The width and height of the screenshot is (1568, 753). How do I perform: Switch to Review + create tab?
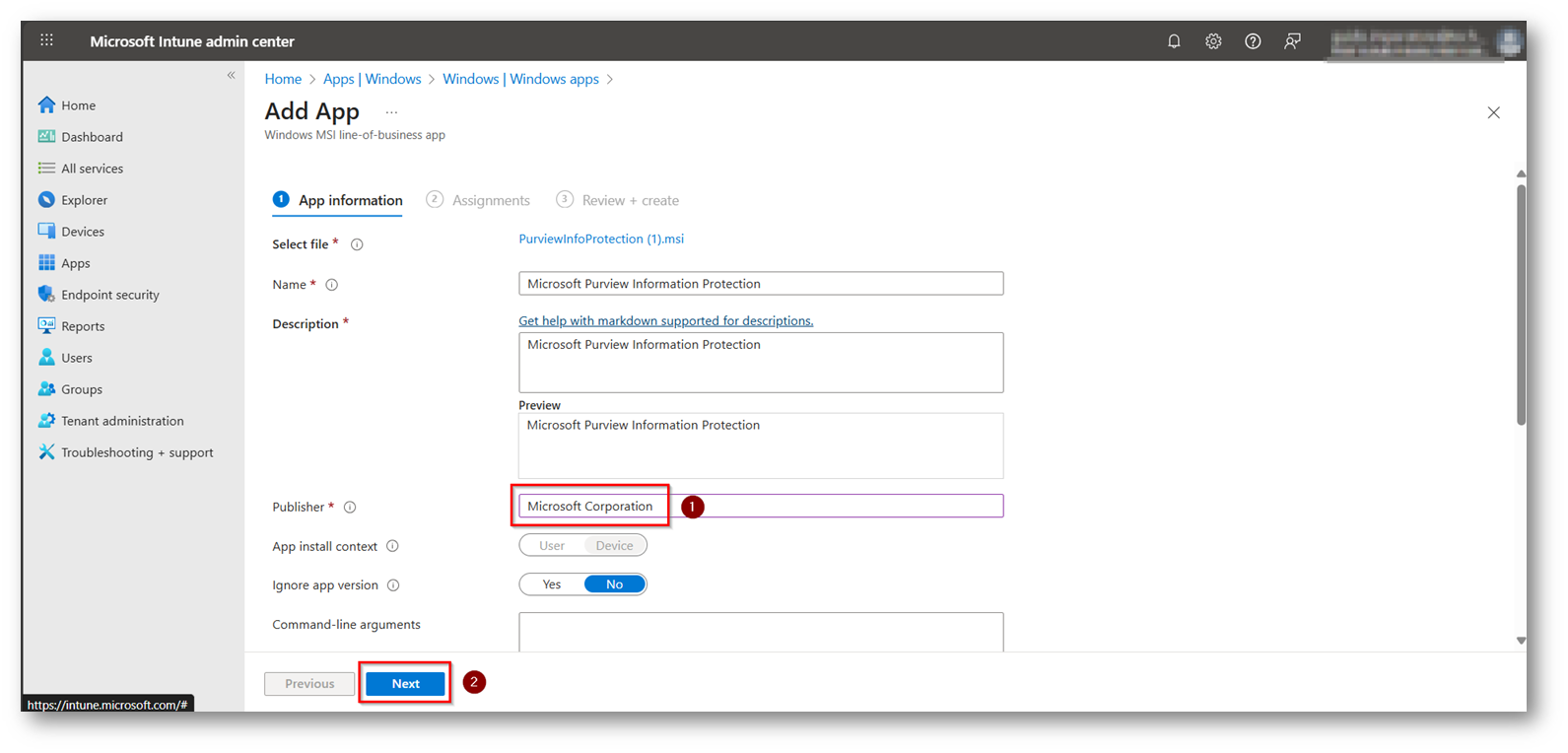(618, 200)
